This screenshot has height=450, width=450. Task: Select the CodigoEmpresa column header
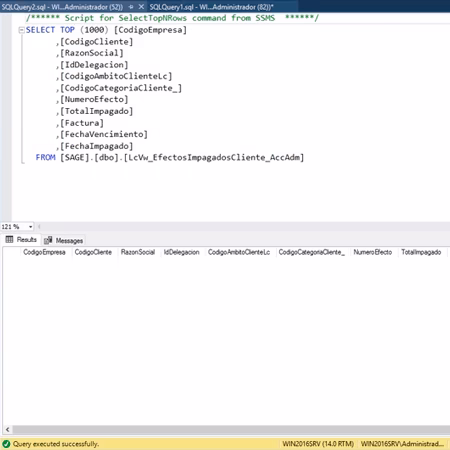point(44,252)
